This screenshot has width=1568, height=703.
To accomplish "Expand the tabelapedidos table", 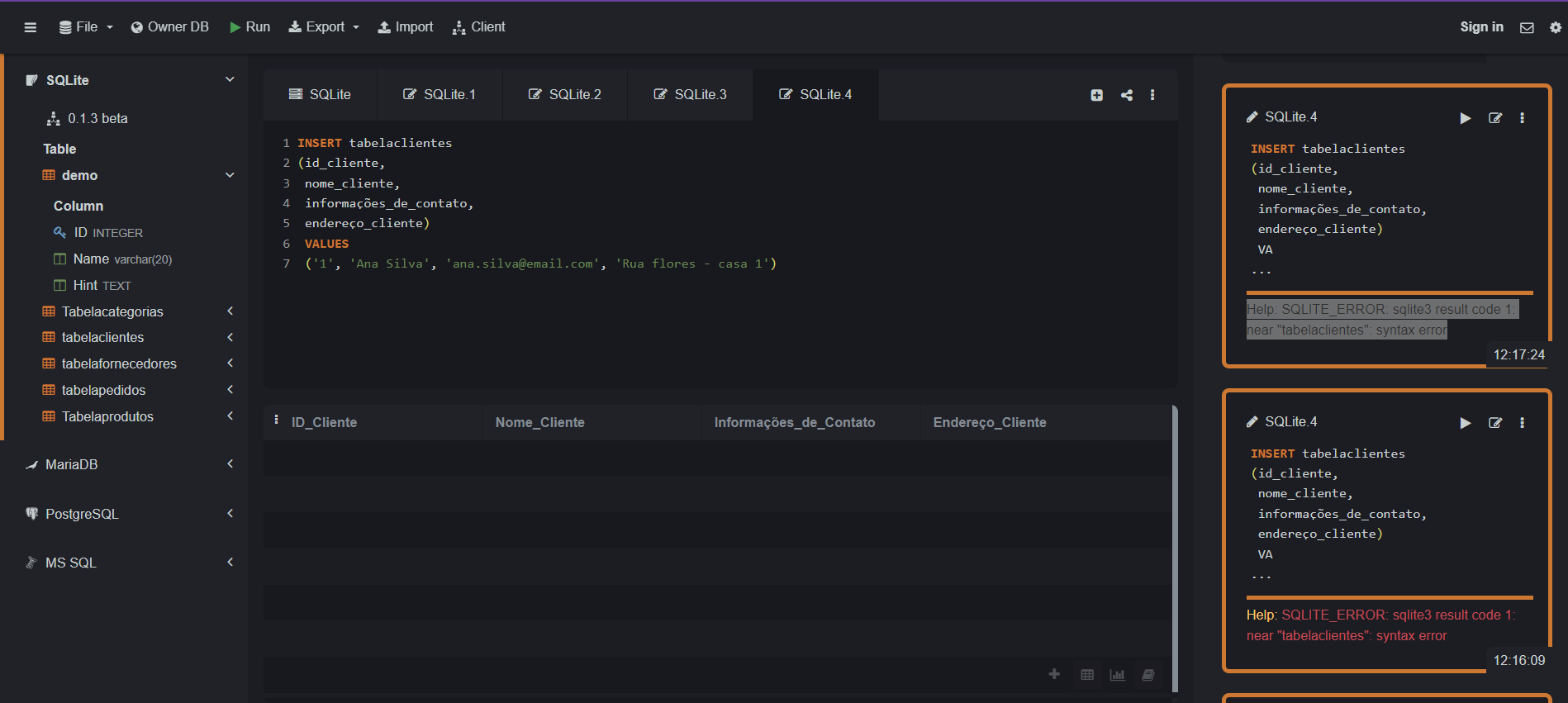I will [230, 390].
